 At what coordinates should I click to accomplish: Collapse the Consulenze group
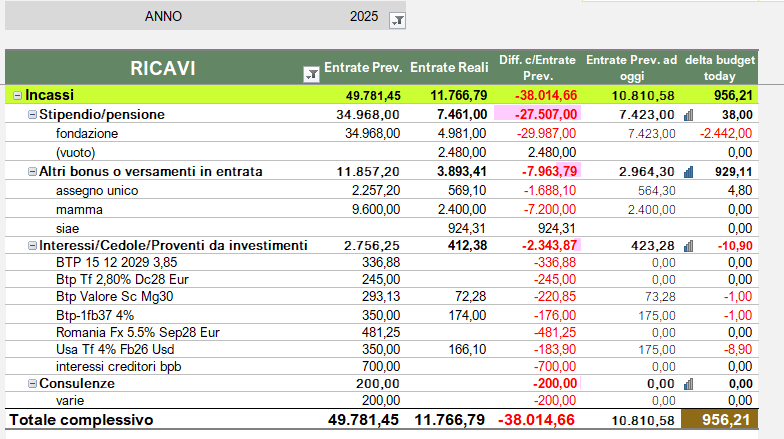32,383
